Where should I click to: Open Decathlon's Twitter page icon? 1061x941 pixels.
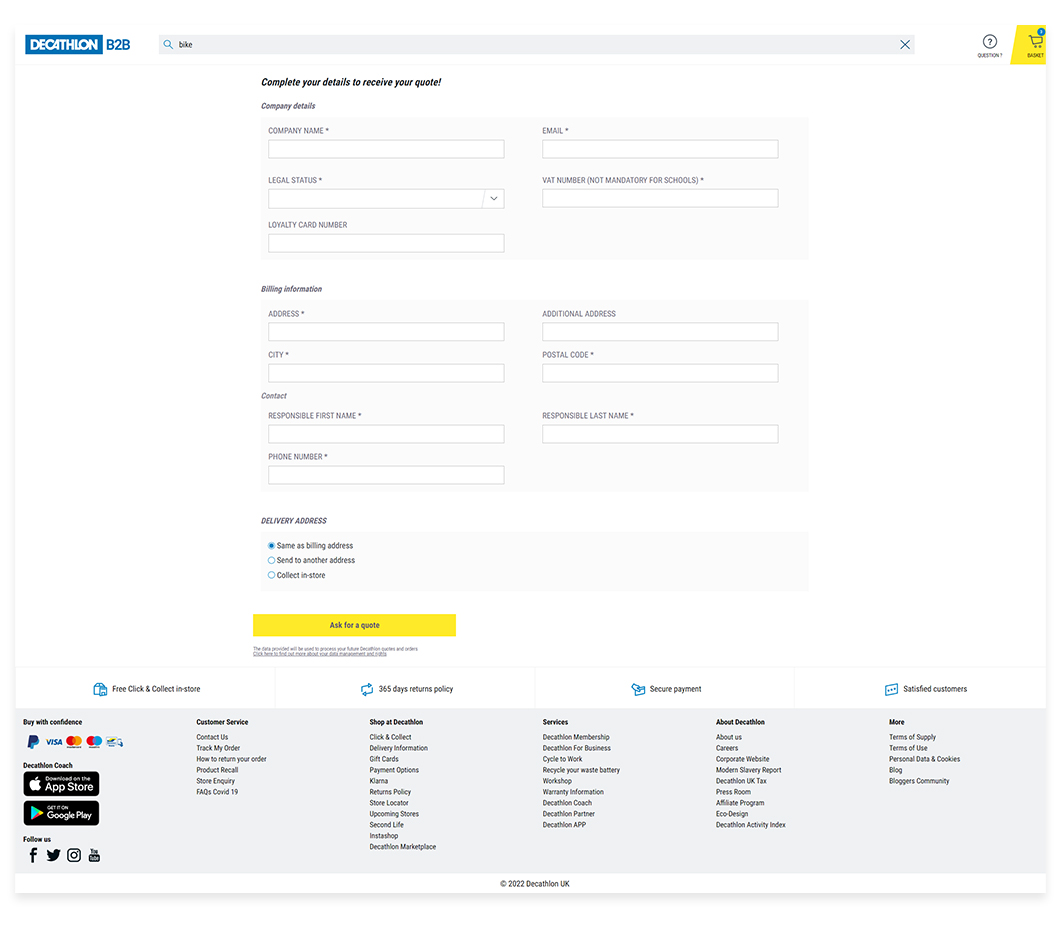[x=53, y=855]
